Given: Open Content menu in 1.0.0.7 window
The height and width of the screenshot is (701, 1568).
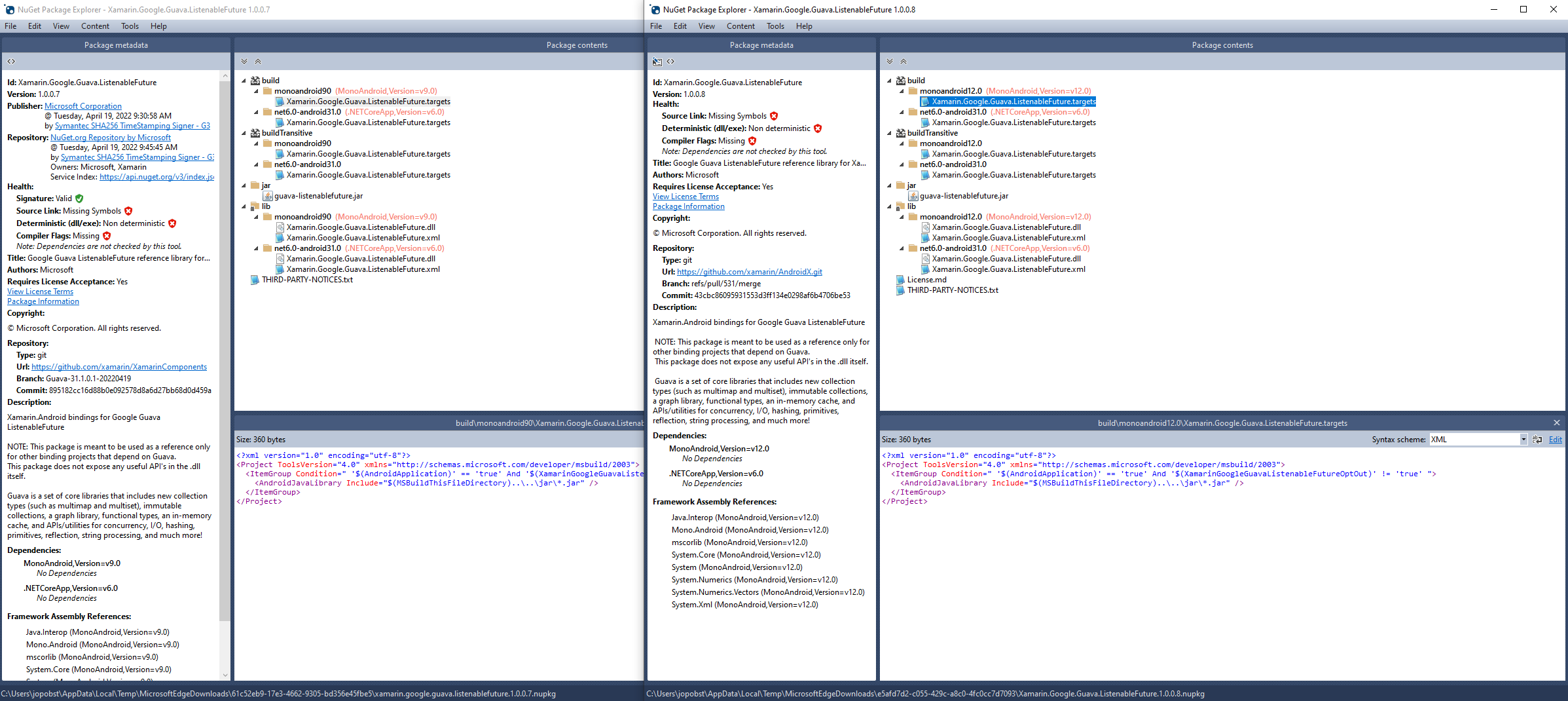Looking at the screenshot, I should point(95,26).
